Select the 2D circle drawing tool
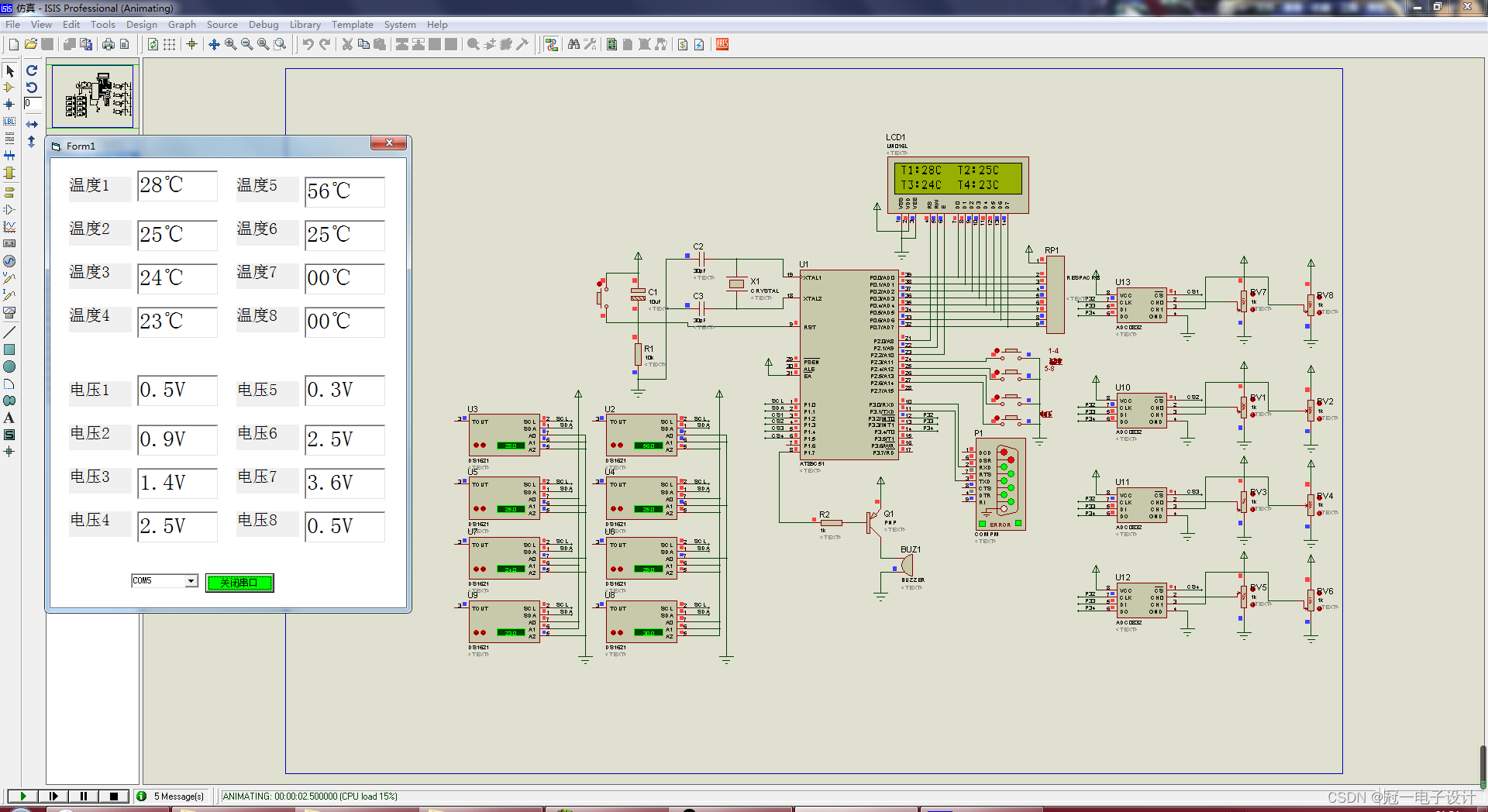The width and height of the screenshot is (1488, 812). (x=9, y=366)
